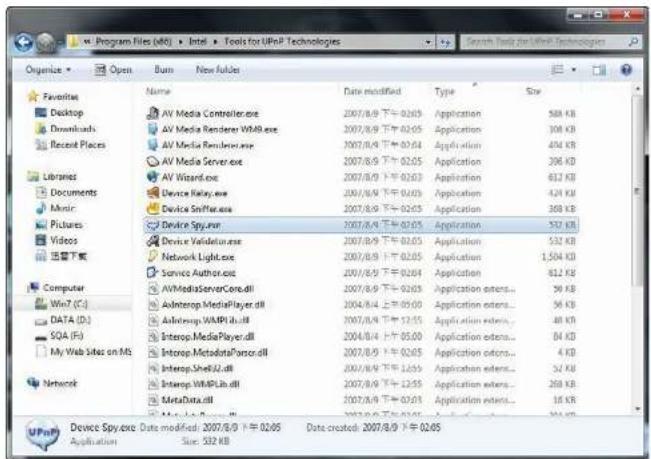This screenshot has width=651, height=459.
Task: Select the Service Author.exe icon
Action: tap(153, 273)
